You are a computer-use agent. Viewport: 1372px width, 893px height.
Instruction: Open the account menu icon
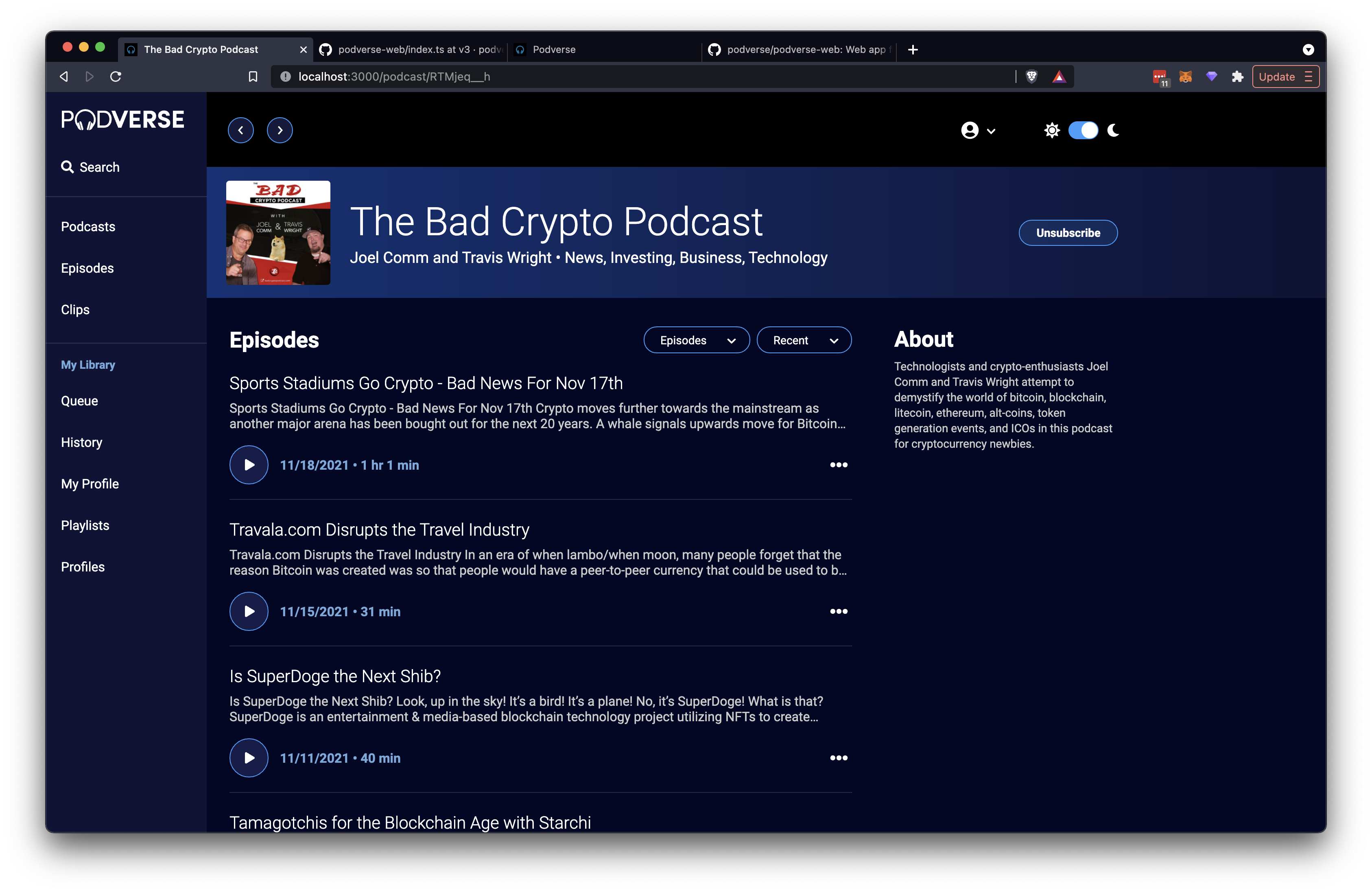(970, 130)
